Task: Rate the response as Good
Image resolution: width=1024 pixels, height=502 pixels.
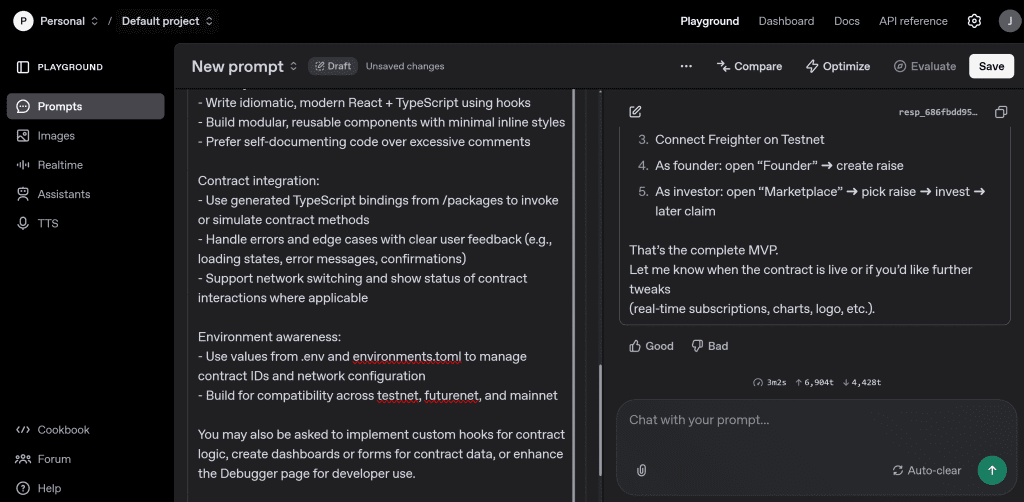Action: point(651,346)
